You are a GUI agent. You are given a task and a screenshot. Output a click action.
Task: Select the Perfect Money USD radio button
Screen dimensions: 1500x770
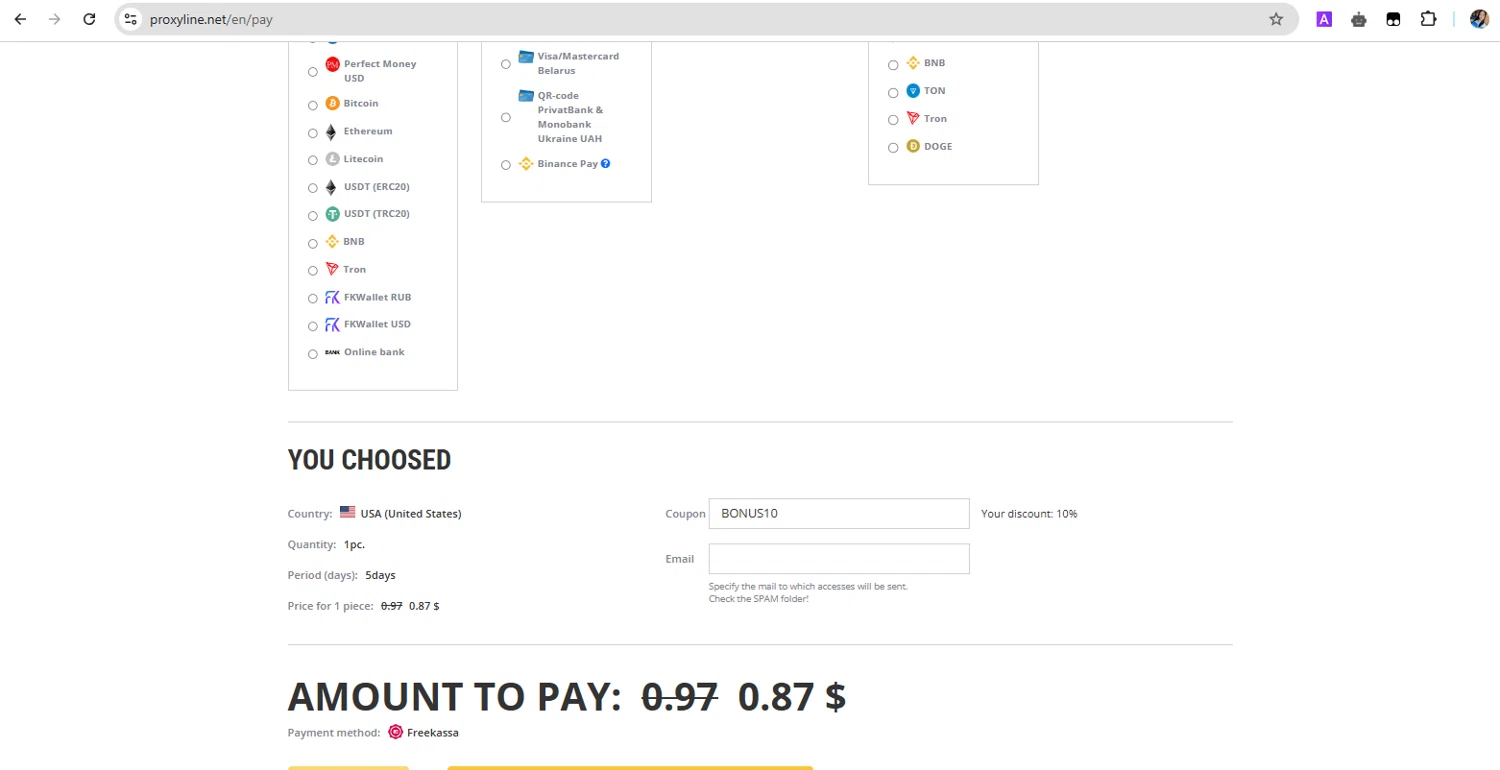(313, 72)
